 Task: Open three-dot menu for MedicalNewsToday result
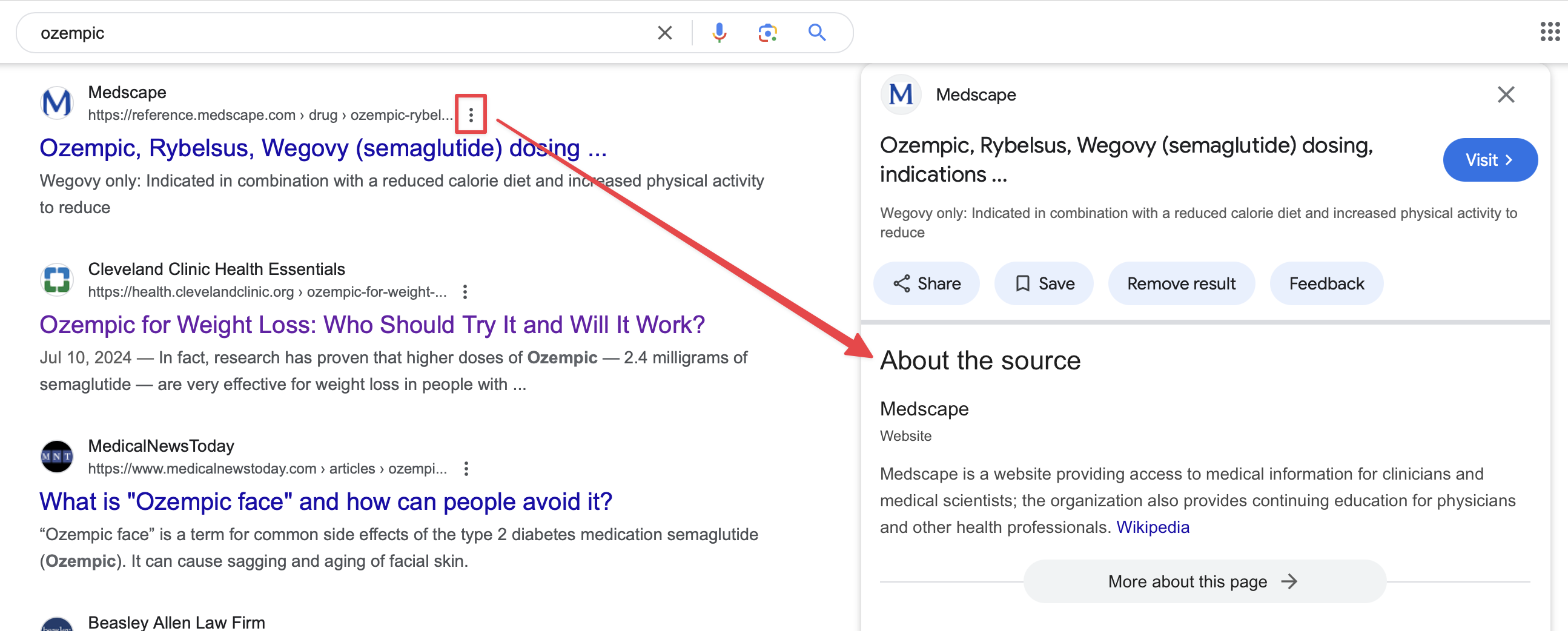pyautogui.click(x=466, y=469)
